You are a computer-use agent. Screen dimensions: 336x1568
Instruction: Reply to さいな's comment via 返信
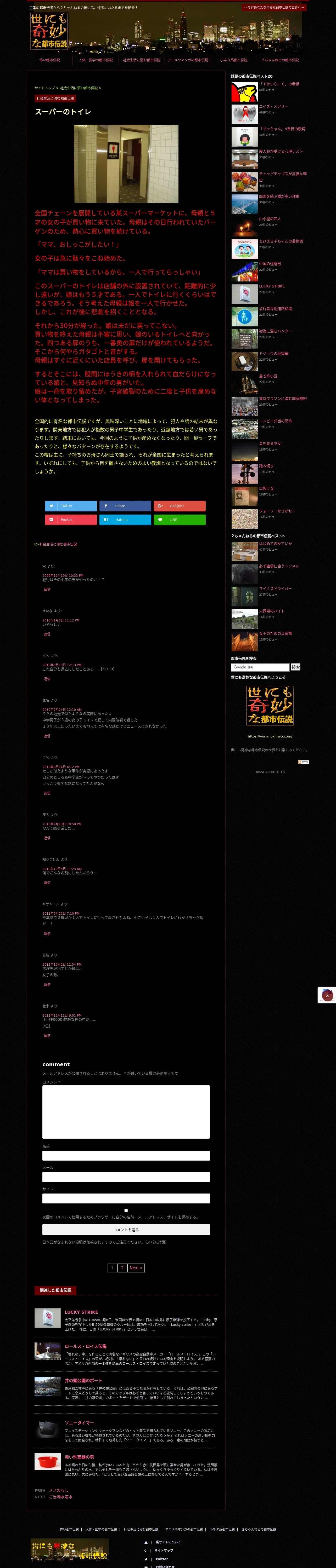click(47, 634)
